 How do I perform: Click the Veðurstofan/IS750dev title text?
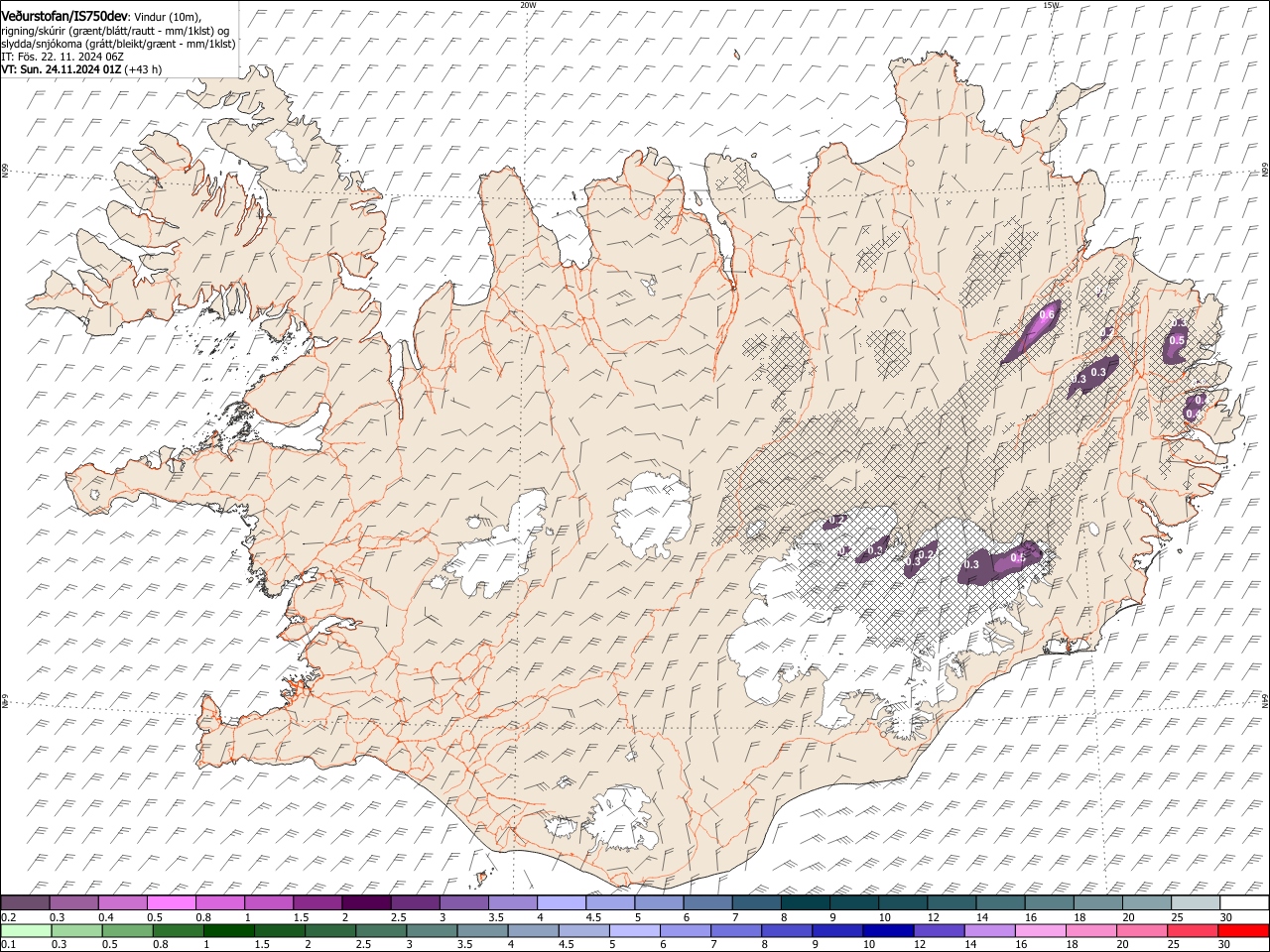point(64,17)
